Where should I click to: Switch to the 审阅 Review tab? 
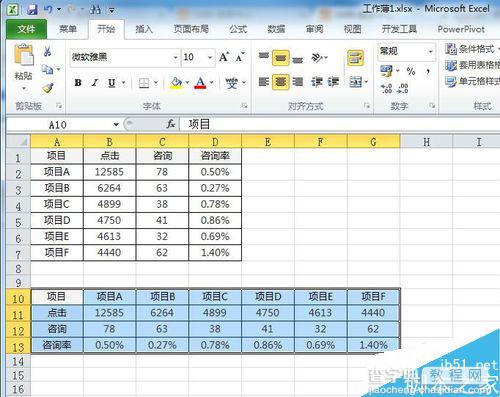pos(314,29)
